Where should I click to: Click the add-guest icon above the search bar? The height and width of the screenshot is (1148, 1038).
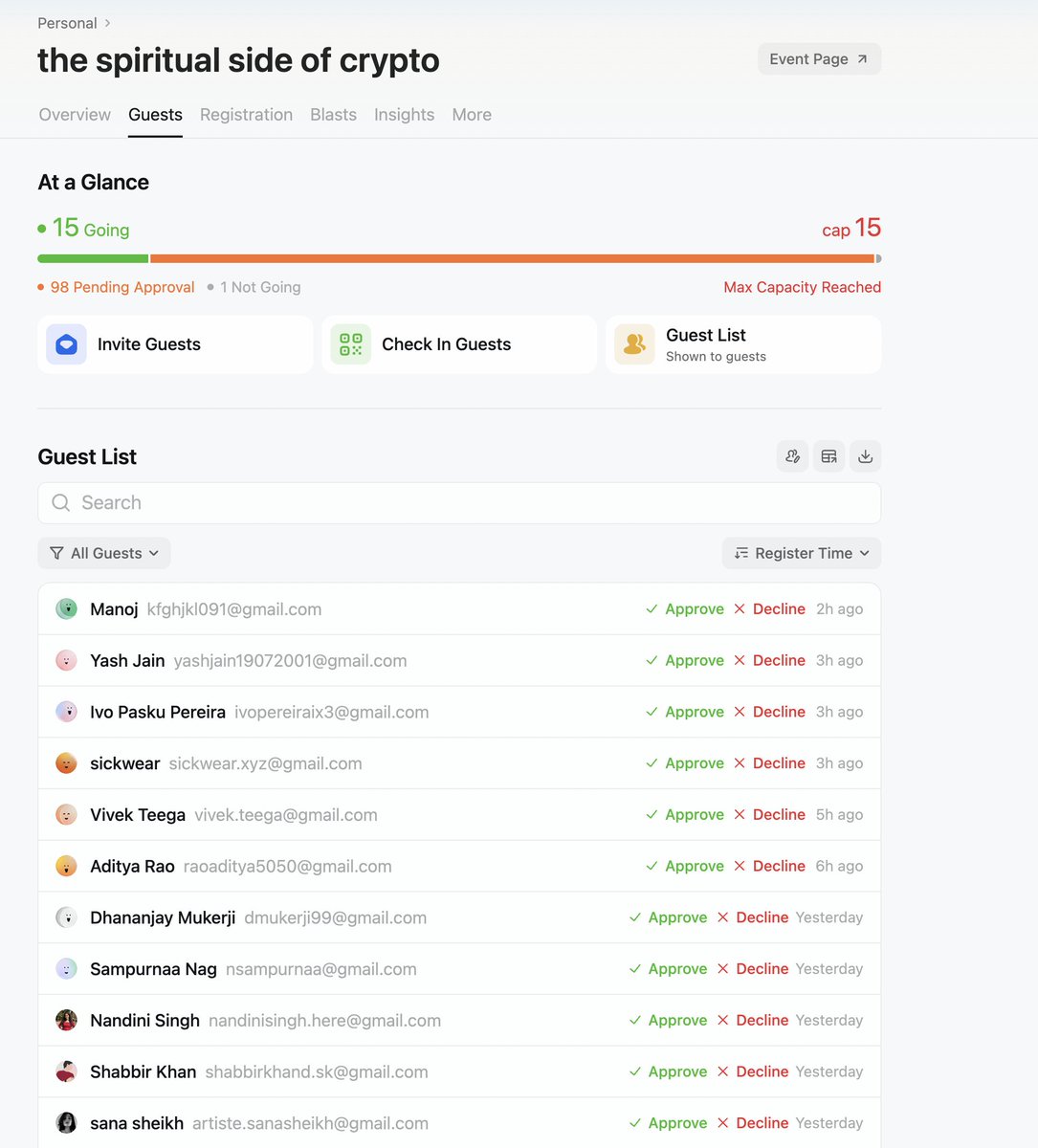click(x=792, y=456)
